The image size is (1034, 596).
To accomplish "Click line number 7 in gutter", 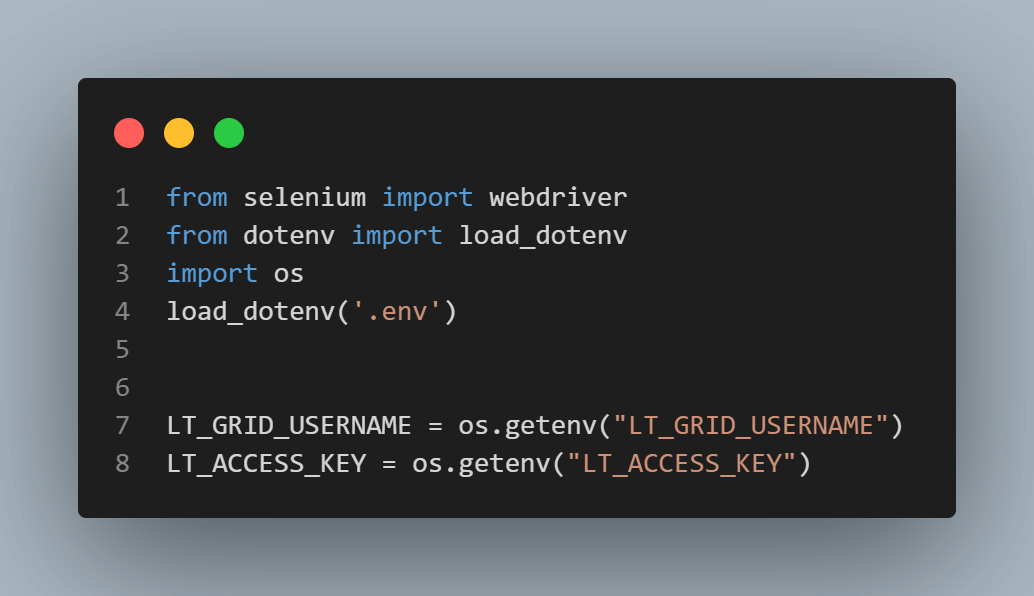I will coord(122,426).
